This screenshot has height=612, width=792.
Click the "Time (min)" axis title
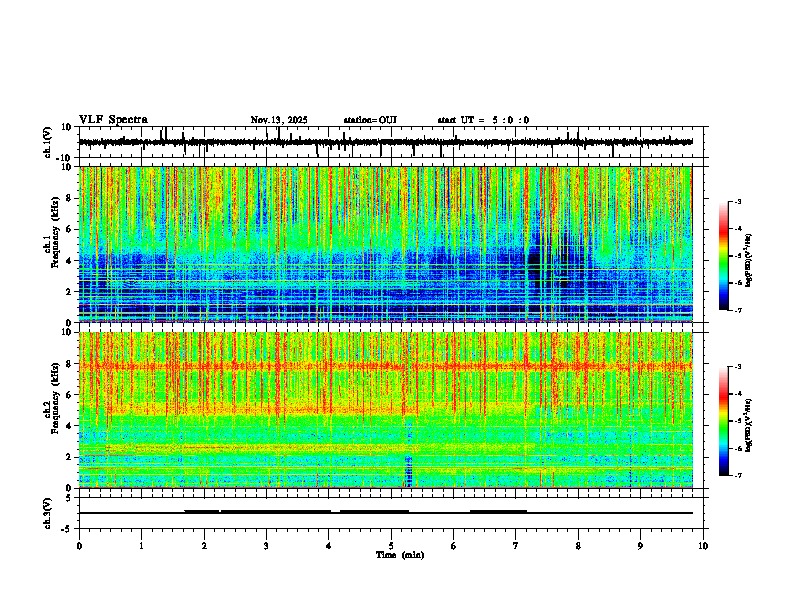(400, 555)
